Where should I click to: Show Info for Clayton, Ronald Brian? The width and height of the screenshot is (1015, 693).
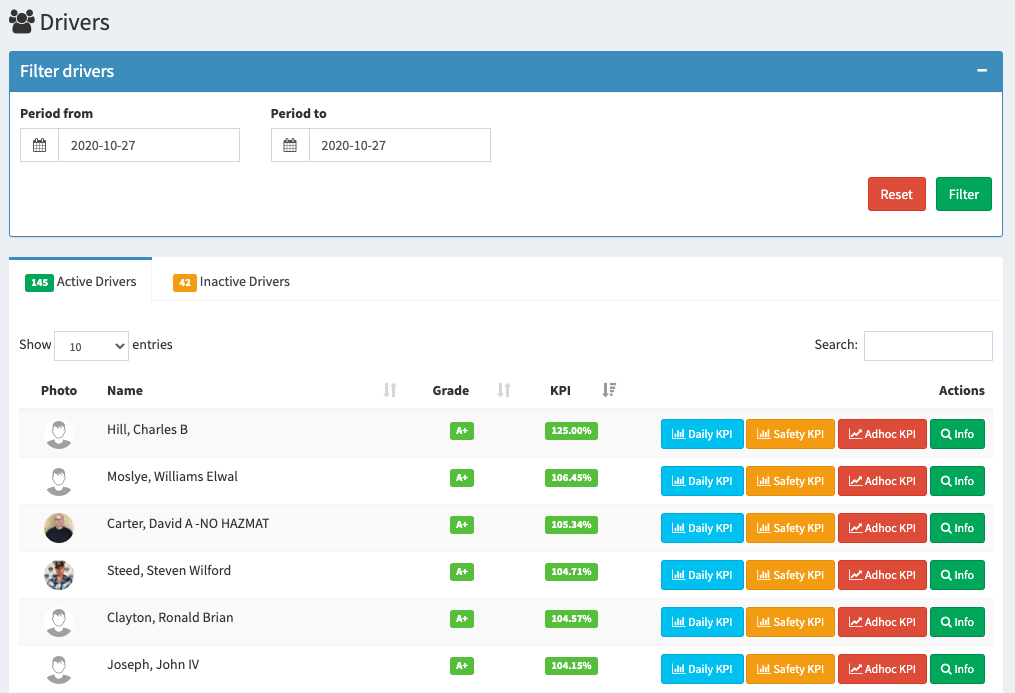pos(957,622)
